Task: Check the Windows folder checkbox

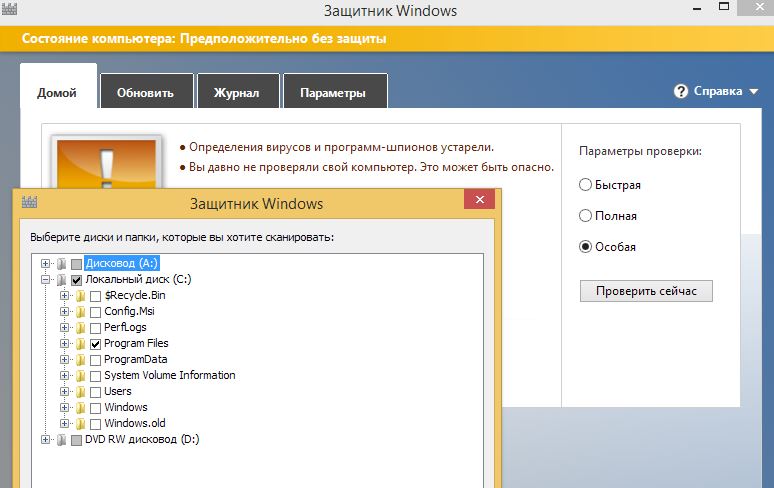Action: 96,408
